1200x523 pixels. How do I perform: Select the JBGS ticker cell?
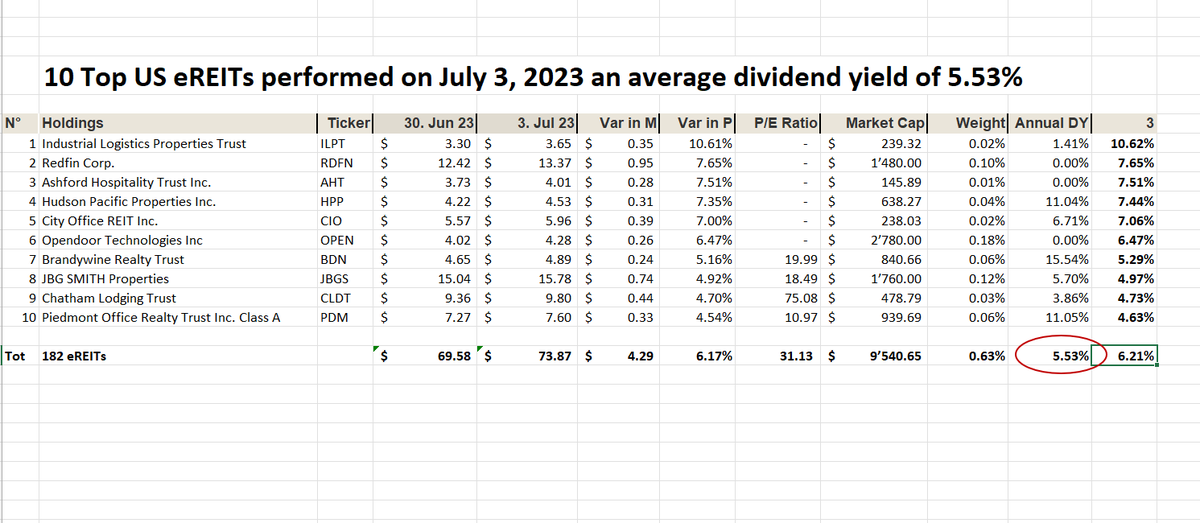(345, 279)
